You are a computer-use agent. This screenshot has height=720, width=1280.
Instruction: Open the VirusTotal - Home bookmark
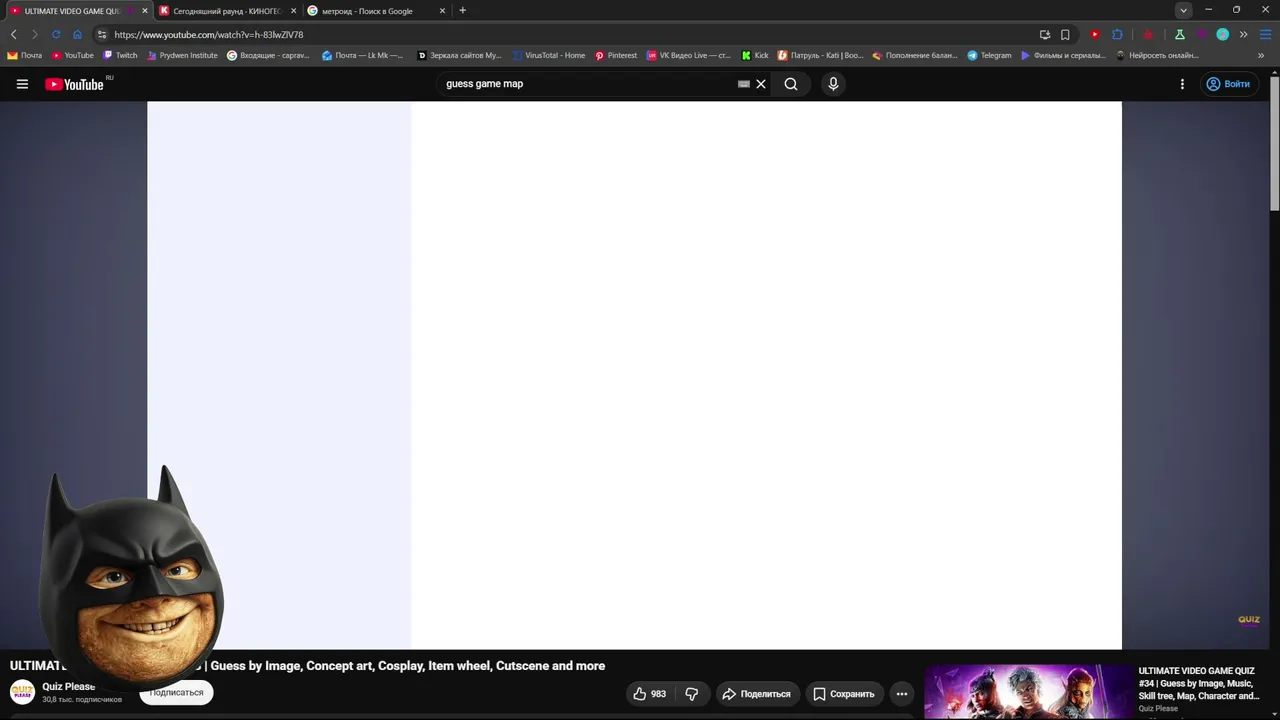(548, 56)
